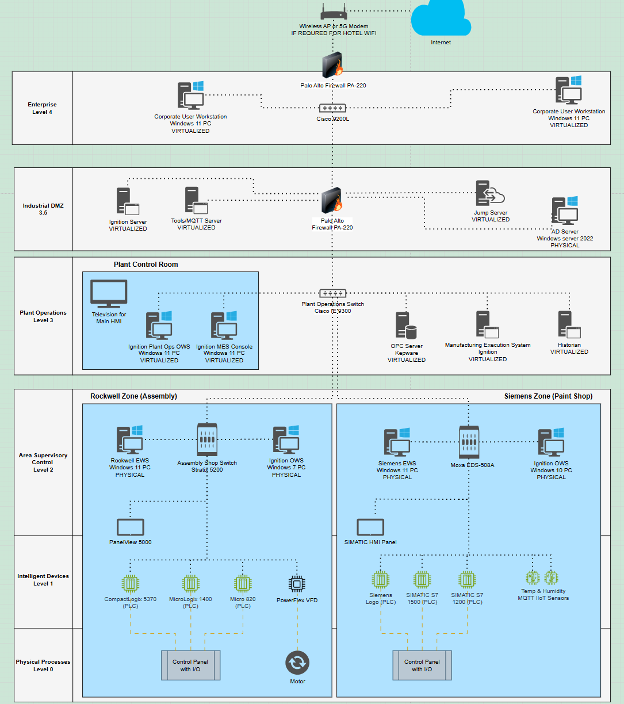The image size is (624, 704).
Task: Select the Cisco 9200L switch icon
Action: [x=332, y=108]
